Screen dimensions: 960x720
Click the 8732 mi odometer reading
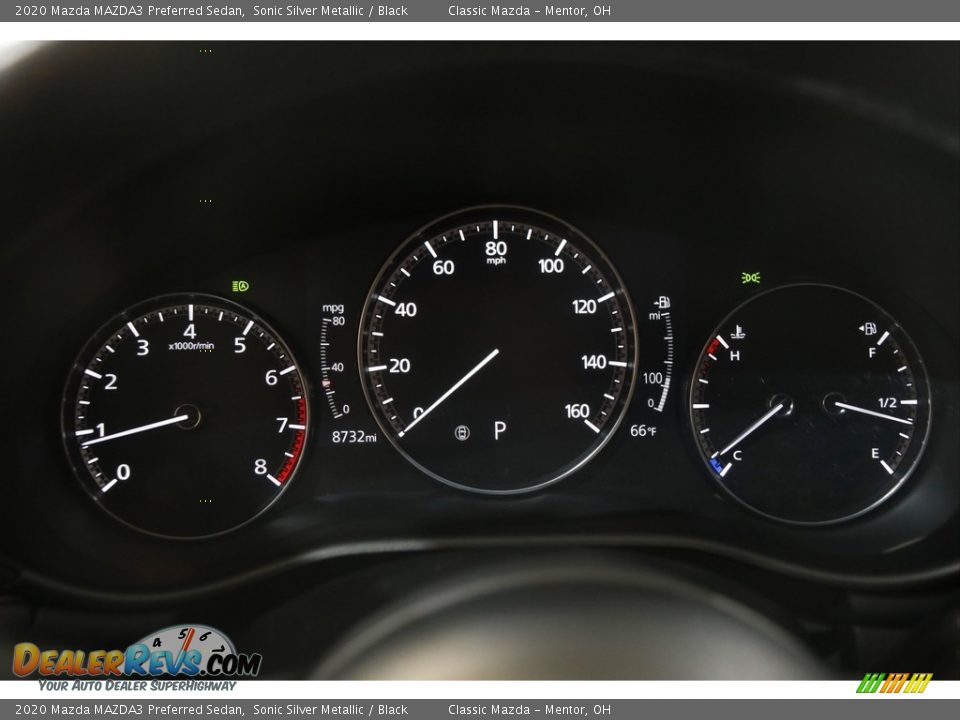tap(354, 437)
